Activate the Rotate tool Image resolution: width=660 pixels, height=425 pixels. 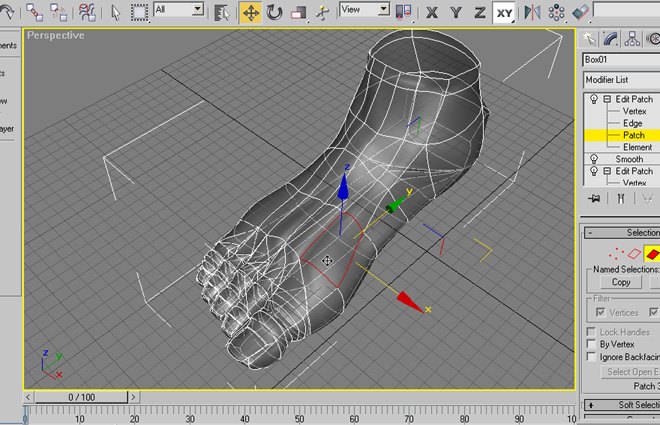pos(273,12)
